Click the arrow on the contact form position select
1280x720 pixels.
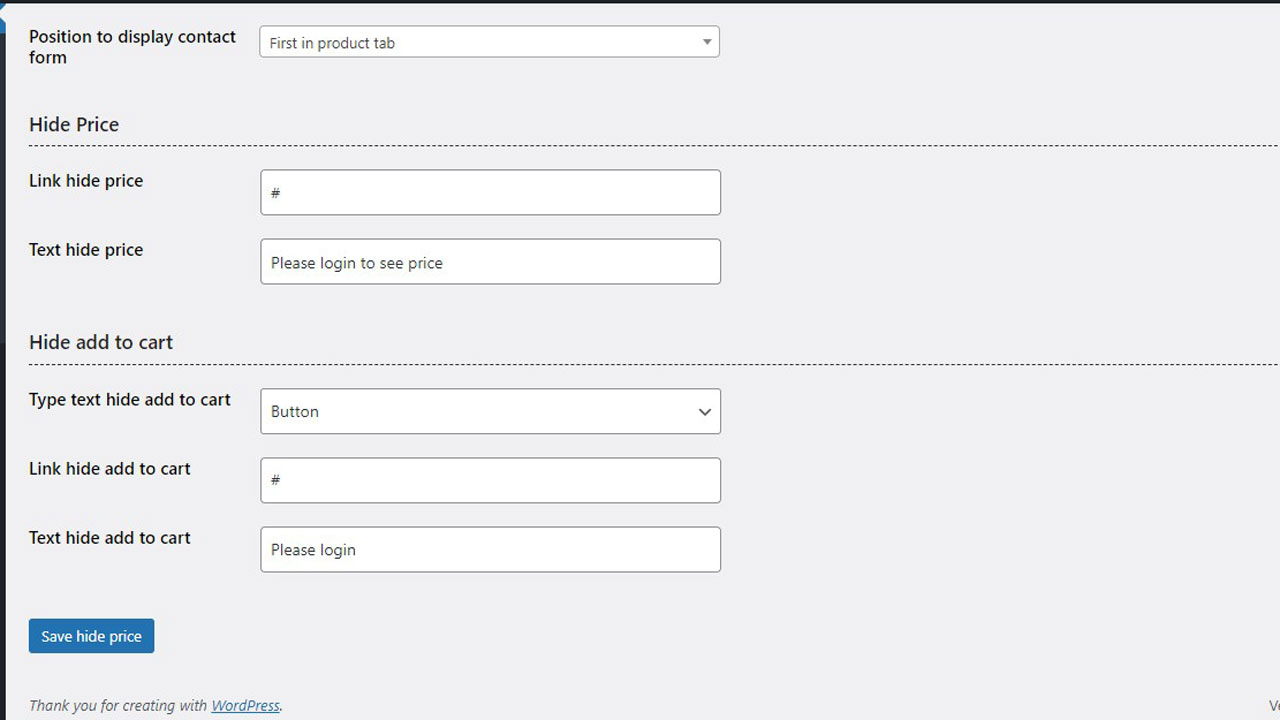(707, 42)
